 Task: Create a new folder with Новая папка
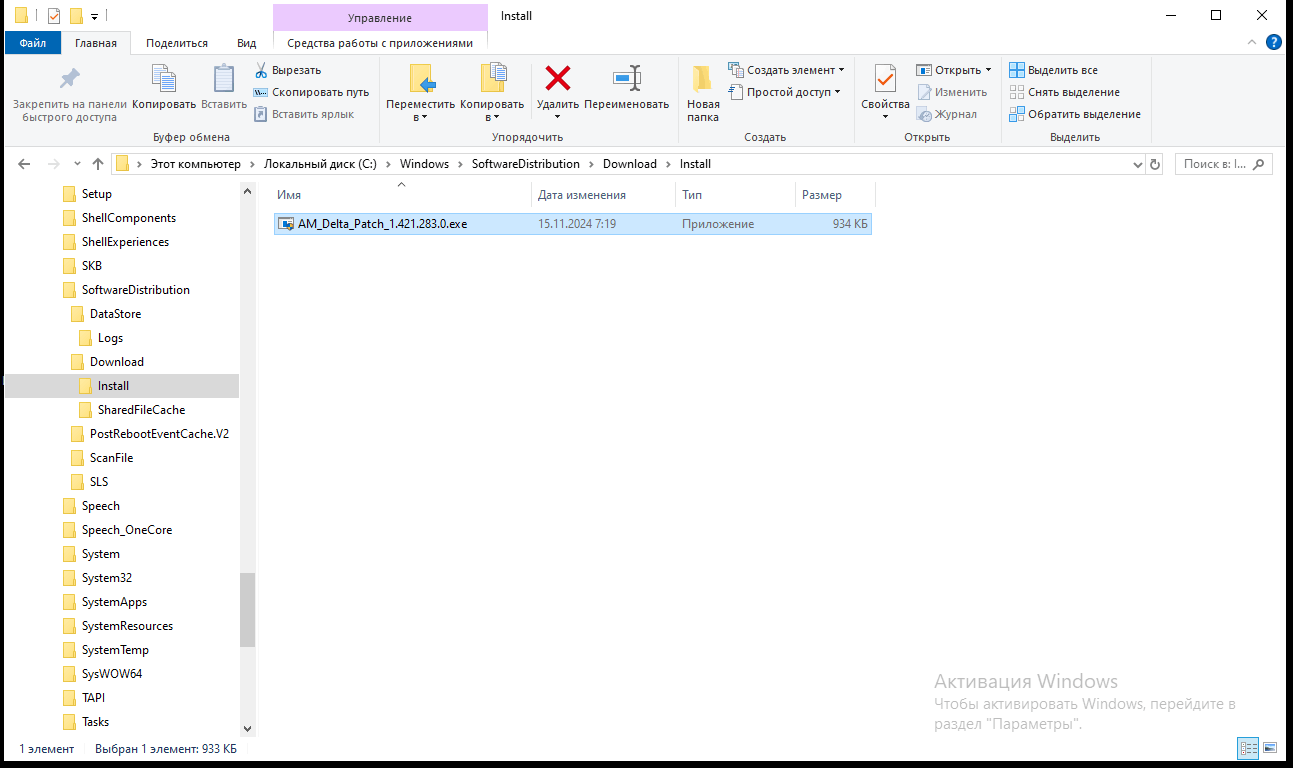tap(702, 90)
